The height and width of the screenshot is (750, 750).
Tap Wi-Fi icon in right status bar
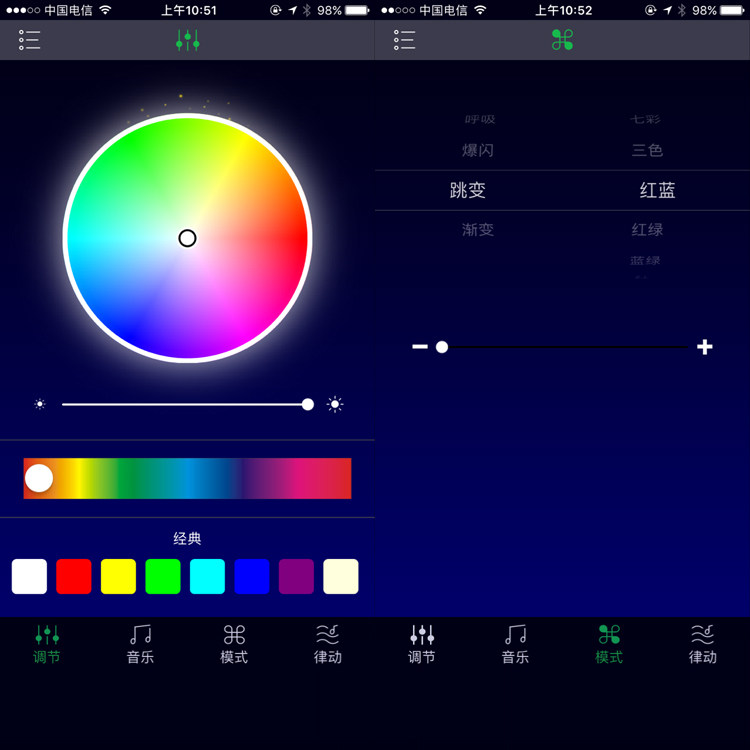pyautogui.click(x=480, y=10)
